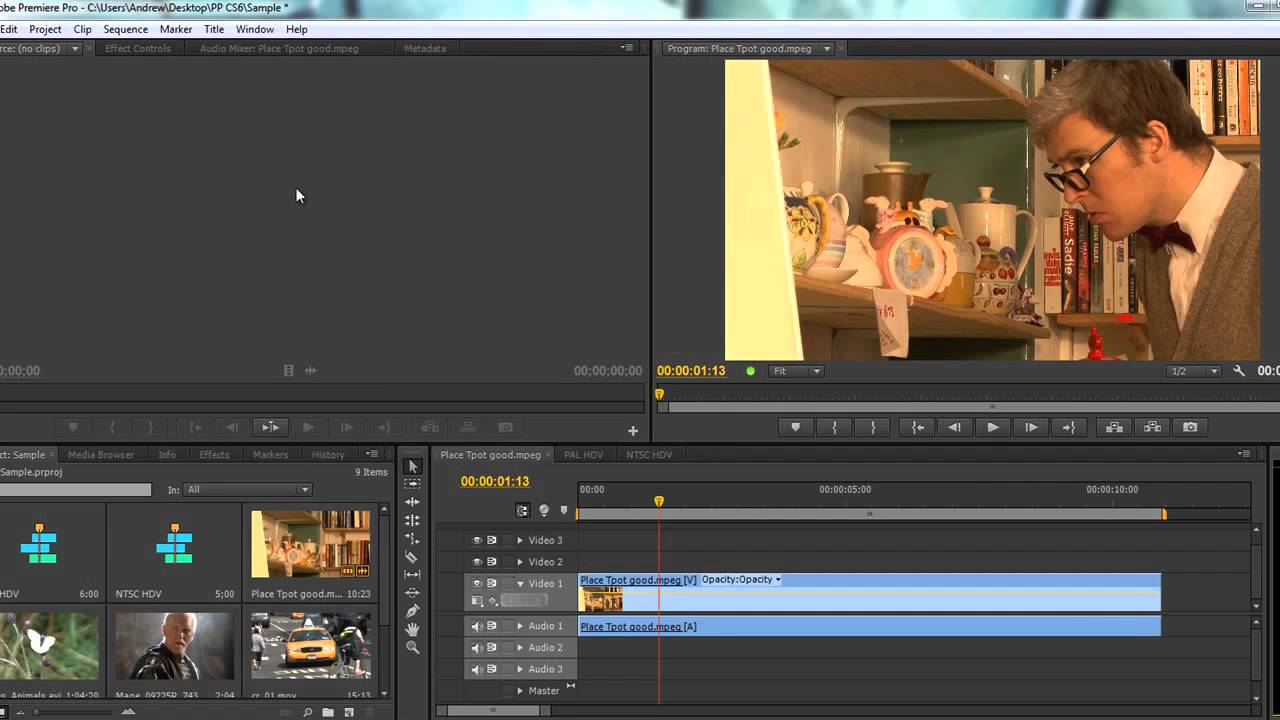Mute Audio 2 track output
1280x720 pixels.
pyautogui.click(x=477, y=648)
